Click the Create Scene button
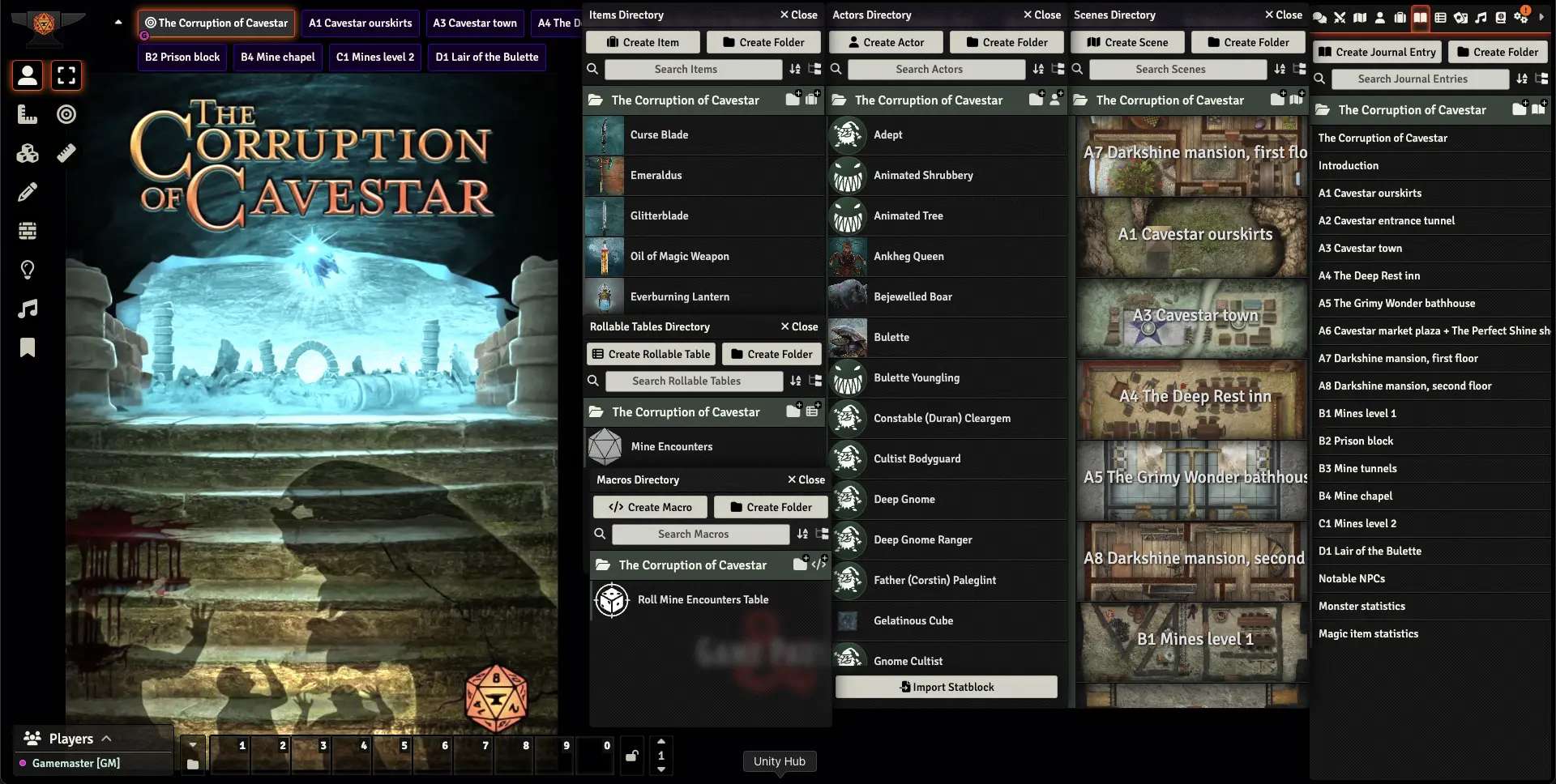1556x784 pixels. [1127, 42]
